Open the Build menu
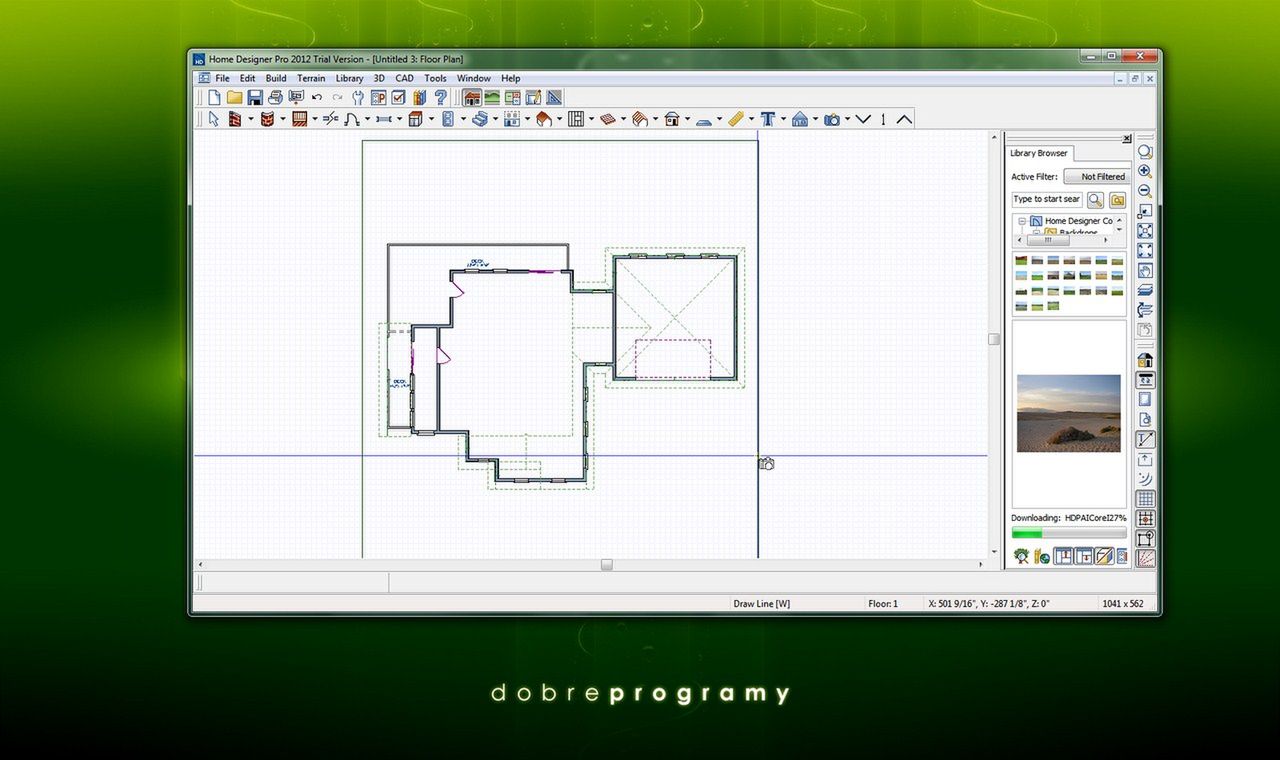This screenshot has height=760, width=1280. click(x=276, y=78)
